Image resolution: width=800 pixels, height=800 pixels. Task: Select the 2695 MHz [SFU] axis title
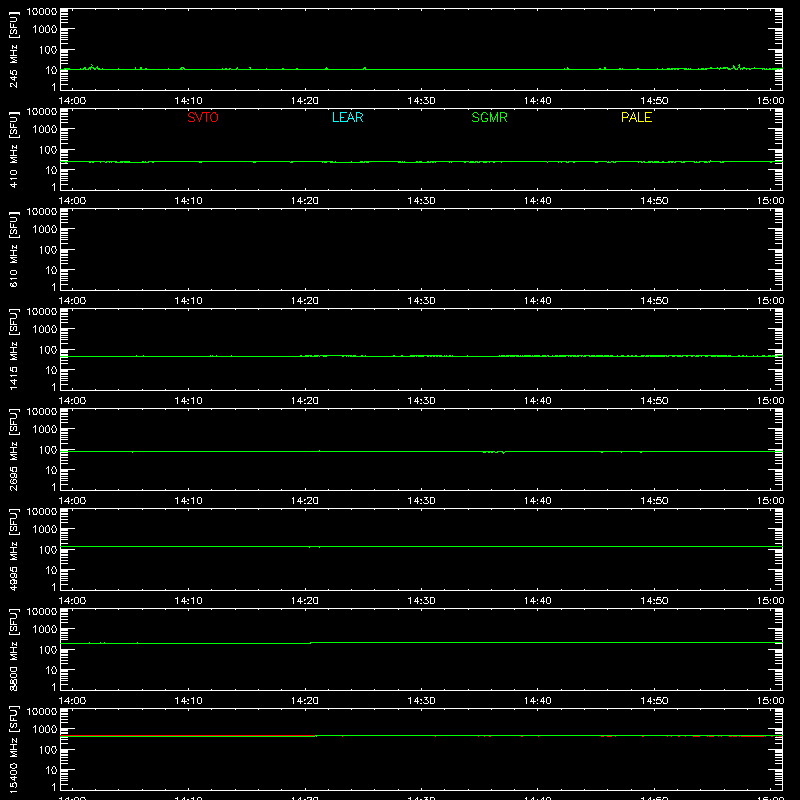coord(13,449)
